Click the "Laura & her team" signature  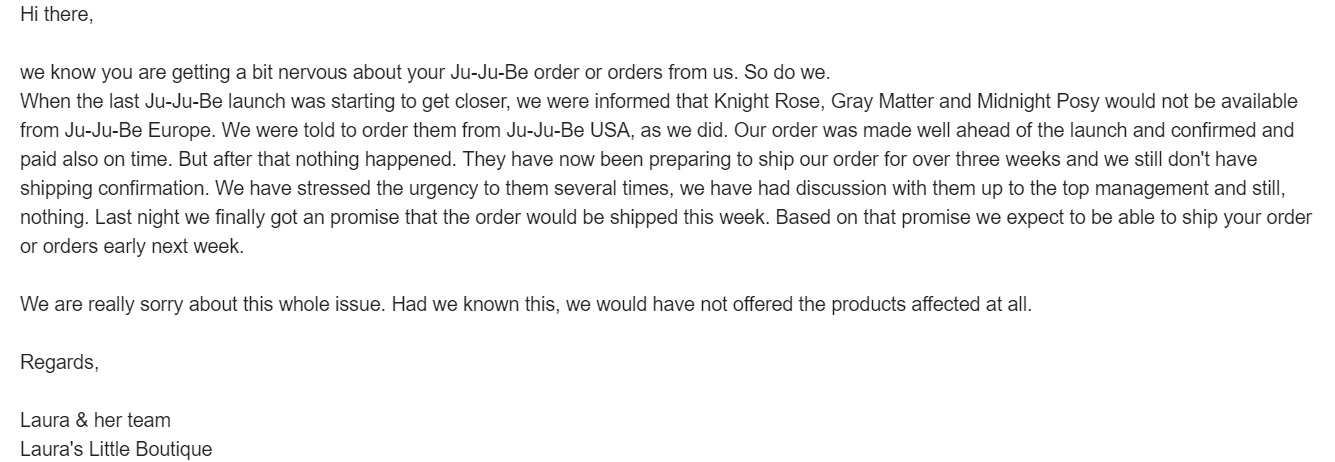click(x=95, y=420)
